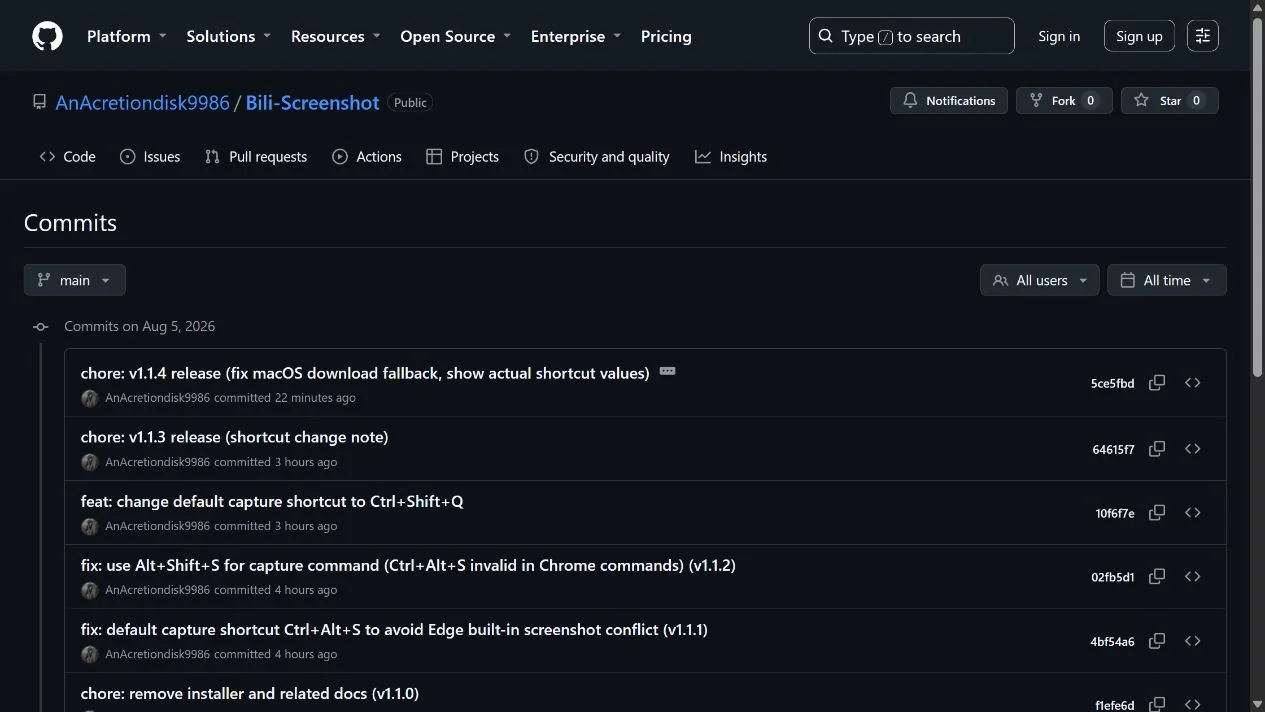The image size is (1265, 712).
Task: Open the All time date filter
Action: [1166, 280]
